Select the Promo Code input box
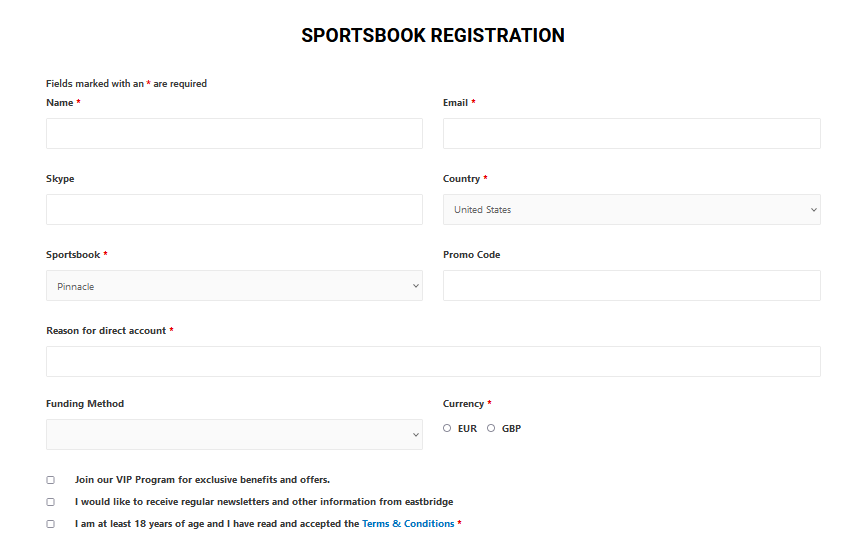The image size is (849, 547). point(631,286)
